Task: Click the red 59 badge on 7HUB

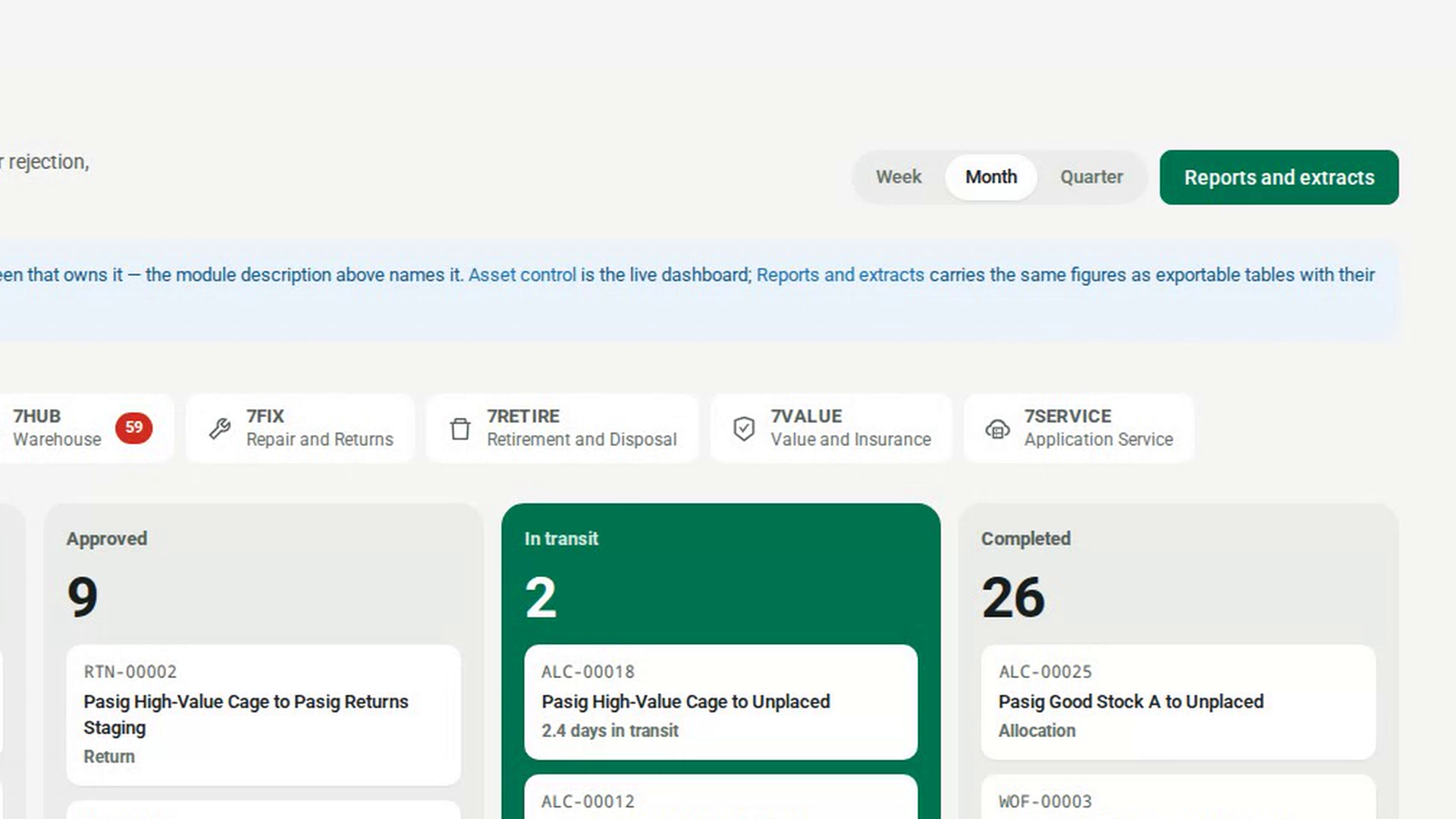Action: point(133,428)
